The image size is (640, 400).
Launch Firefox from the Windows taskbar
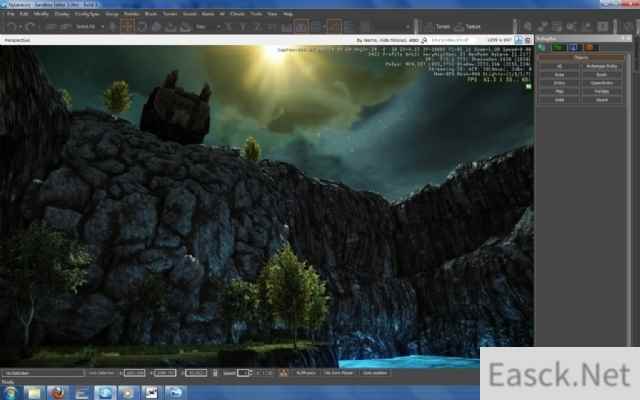click(56, 391)
